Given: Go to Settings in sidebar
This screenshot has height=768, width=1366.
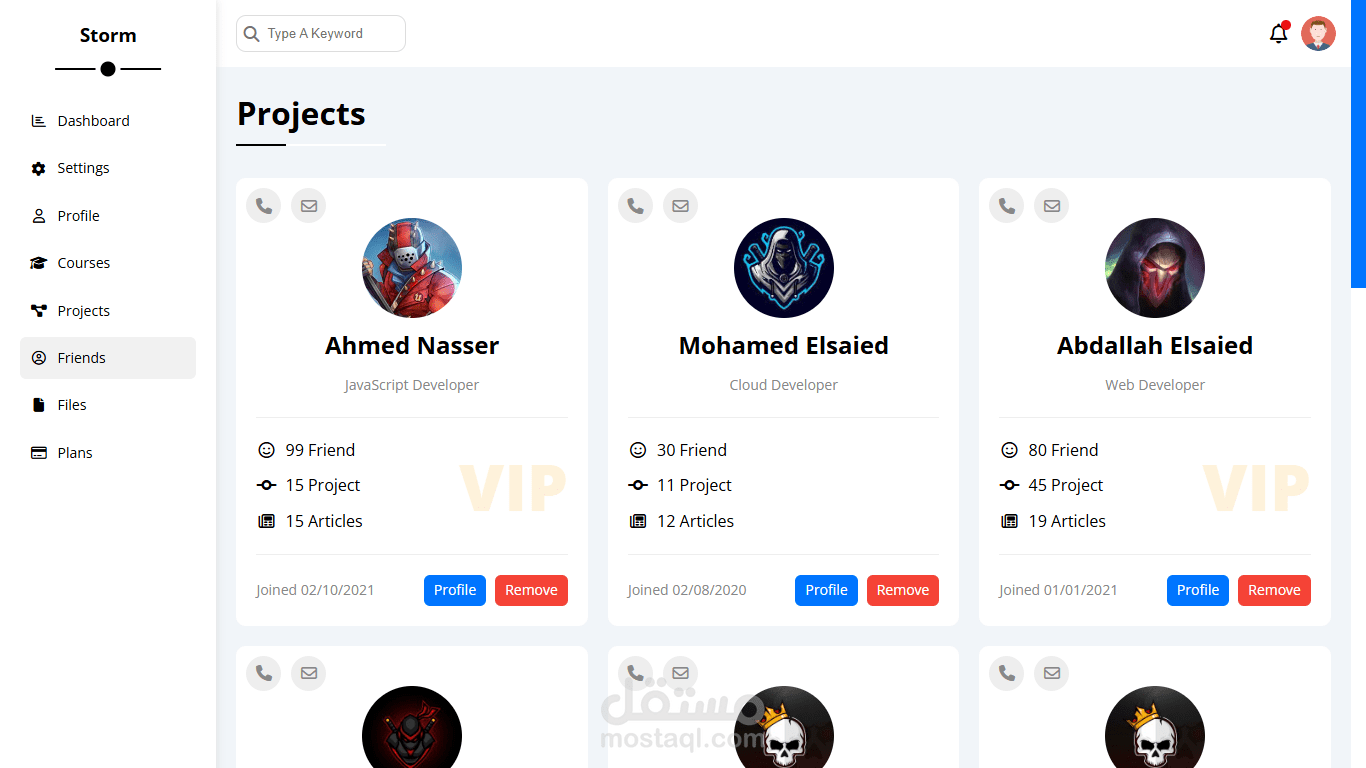Looking at the screenshot, I should [x=83, y=168].
